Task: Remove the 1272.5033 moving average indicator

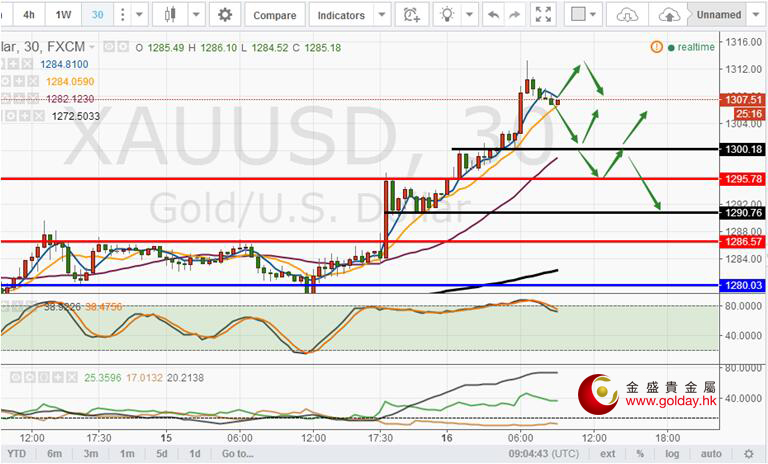Action: point(39,116)
